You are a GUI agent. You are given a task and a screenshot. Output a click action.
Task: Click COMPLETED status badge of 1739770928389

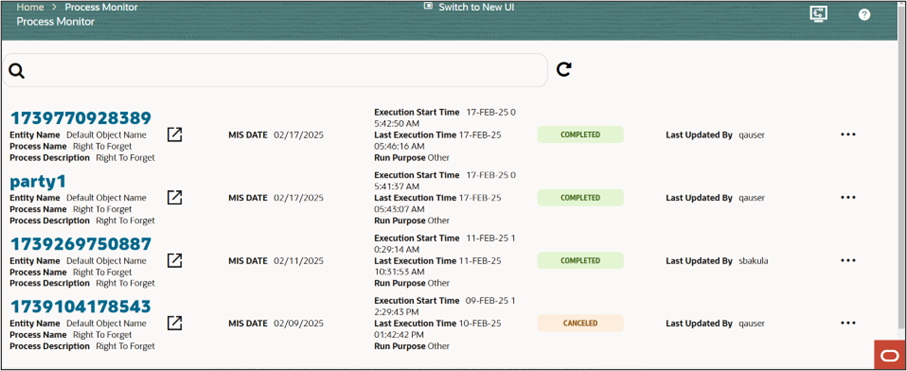point(580,135)
